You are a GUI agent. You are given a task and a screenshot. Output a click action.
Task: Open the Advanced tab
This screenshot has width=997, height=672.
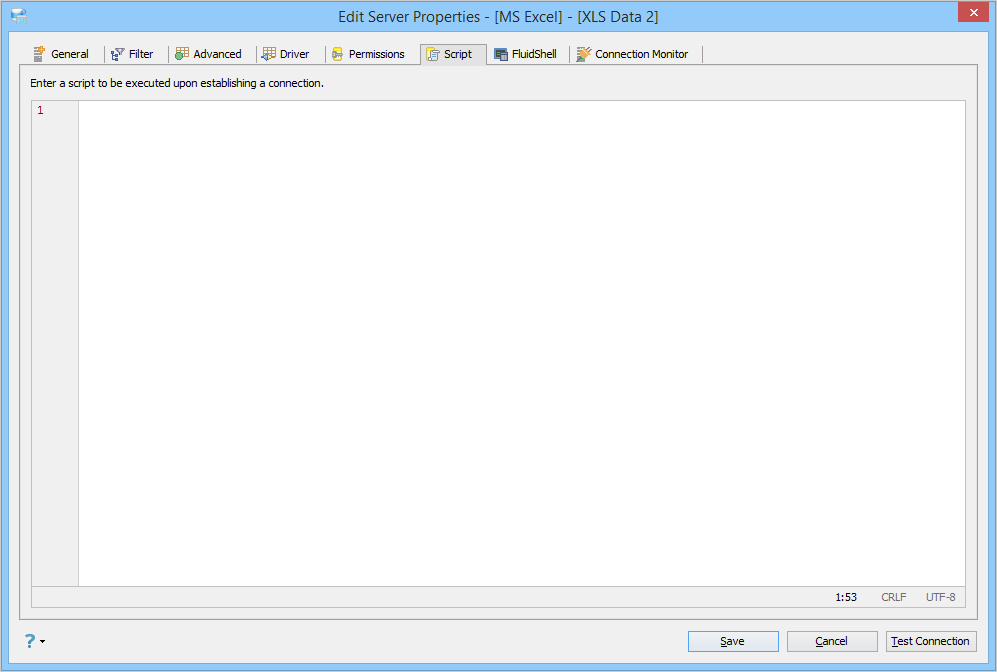click(209, 54)
